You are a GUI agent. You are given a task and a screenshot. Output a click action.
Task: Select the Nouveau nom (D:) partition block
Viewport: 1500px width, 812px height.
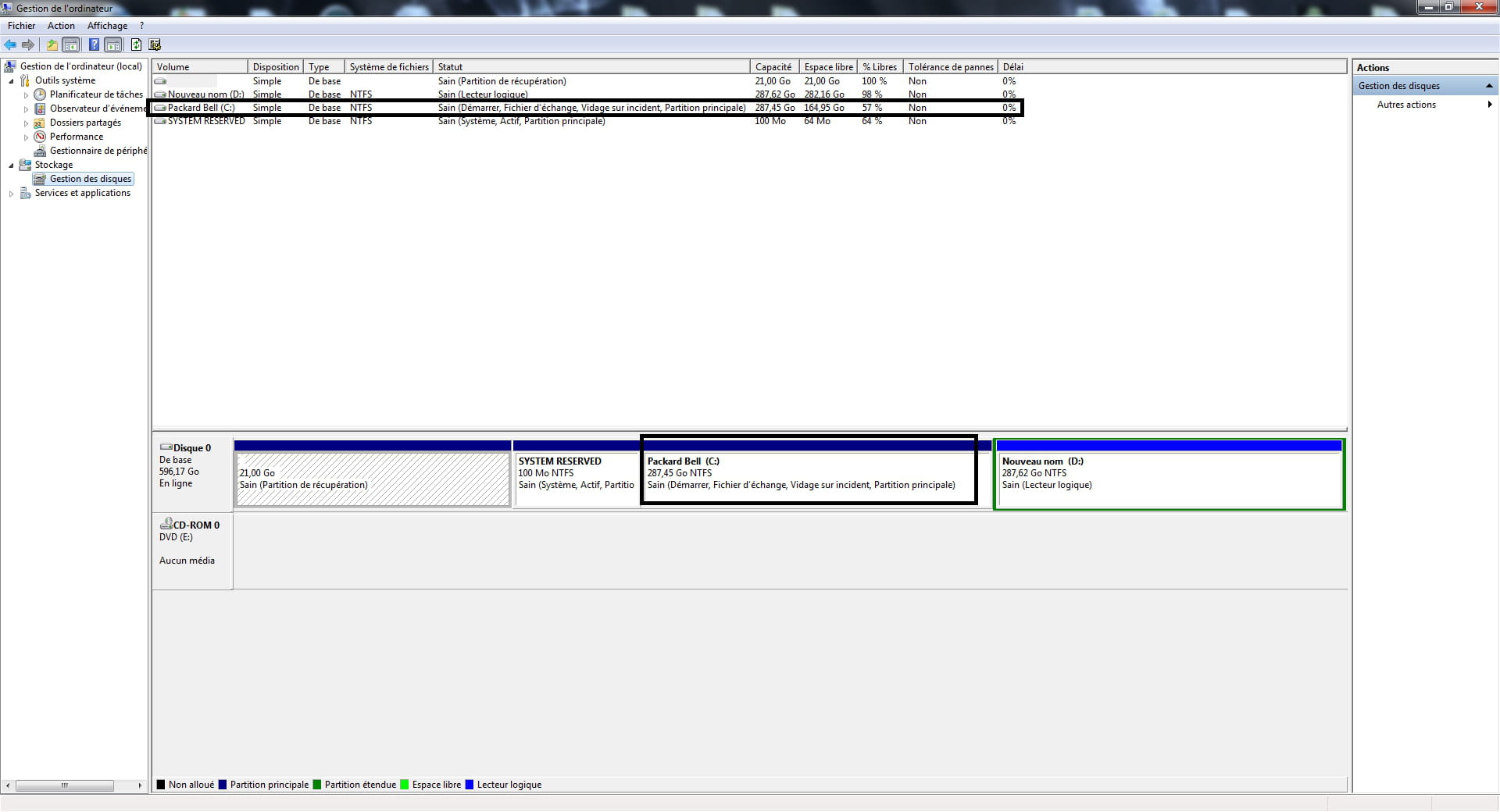1170,475
